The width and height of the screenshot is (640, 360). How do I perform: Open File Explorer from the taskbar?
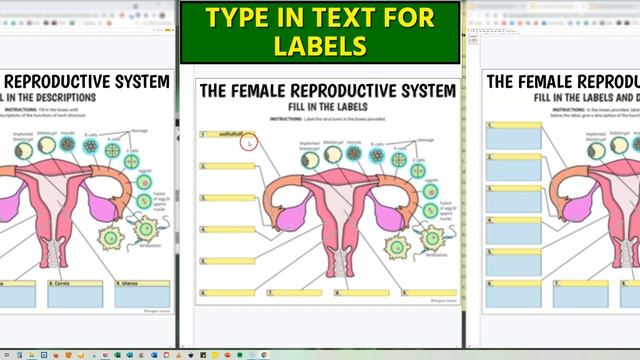coord(31,355)
